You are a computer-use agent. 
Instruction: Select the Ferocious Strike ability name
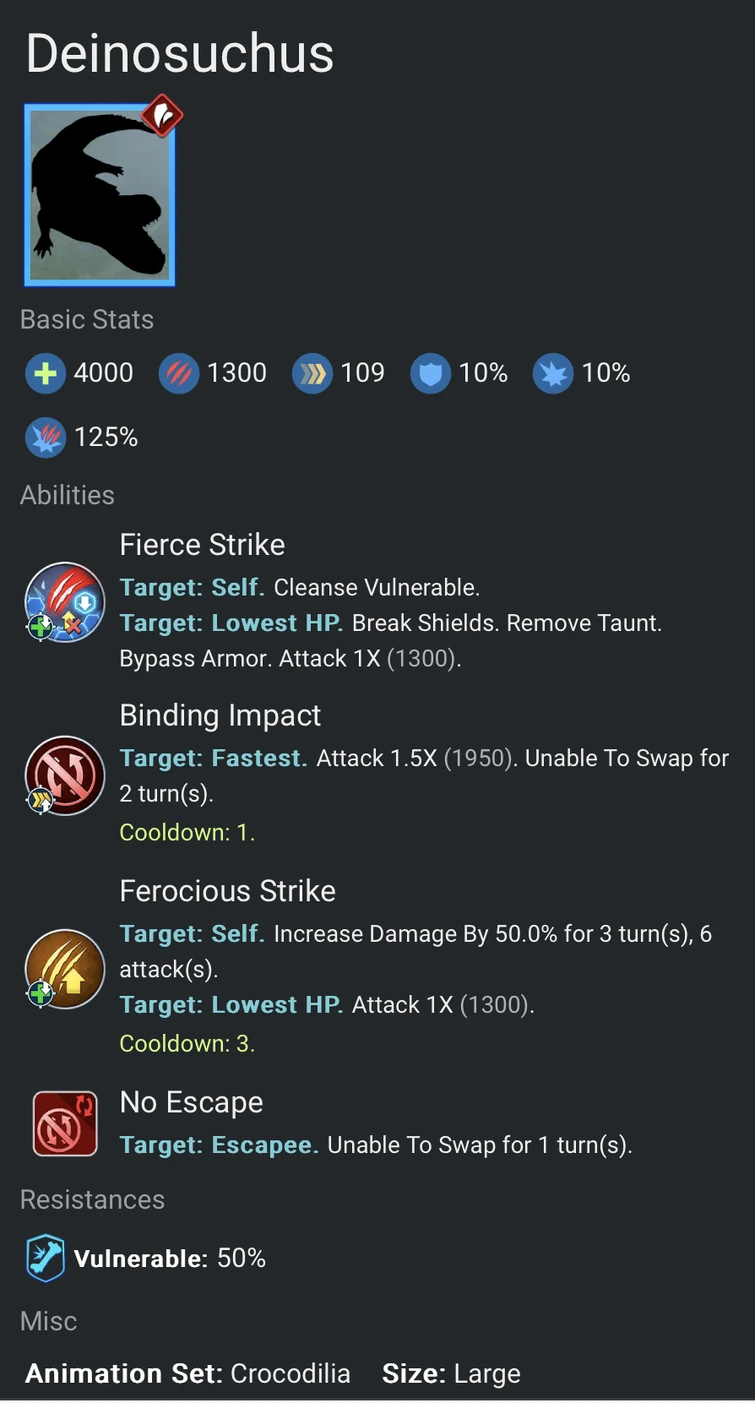pyautogui.click(x=227, y=891)
